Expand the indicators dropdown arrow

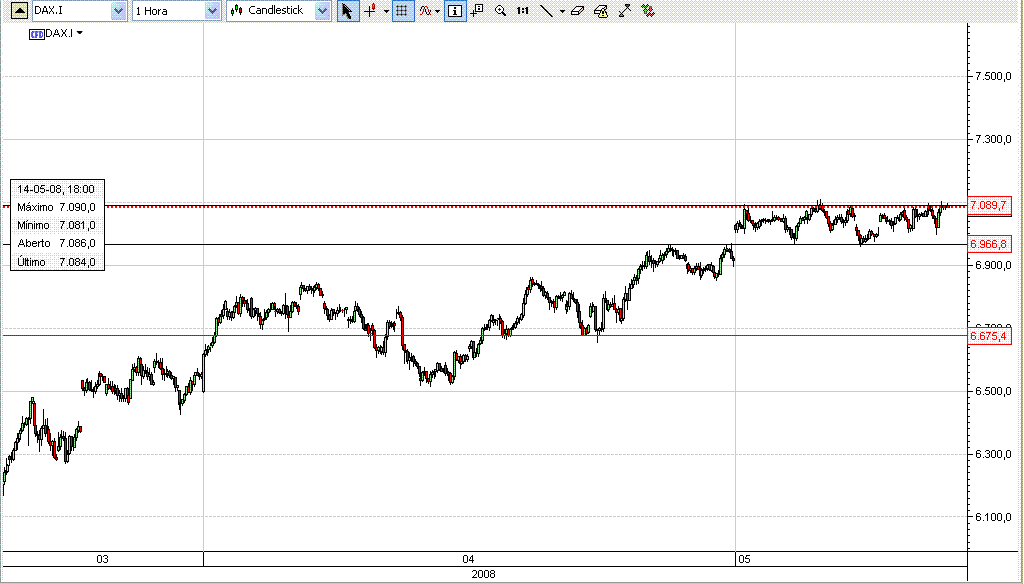click(x=437, y=11)
